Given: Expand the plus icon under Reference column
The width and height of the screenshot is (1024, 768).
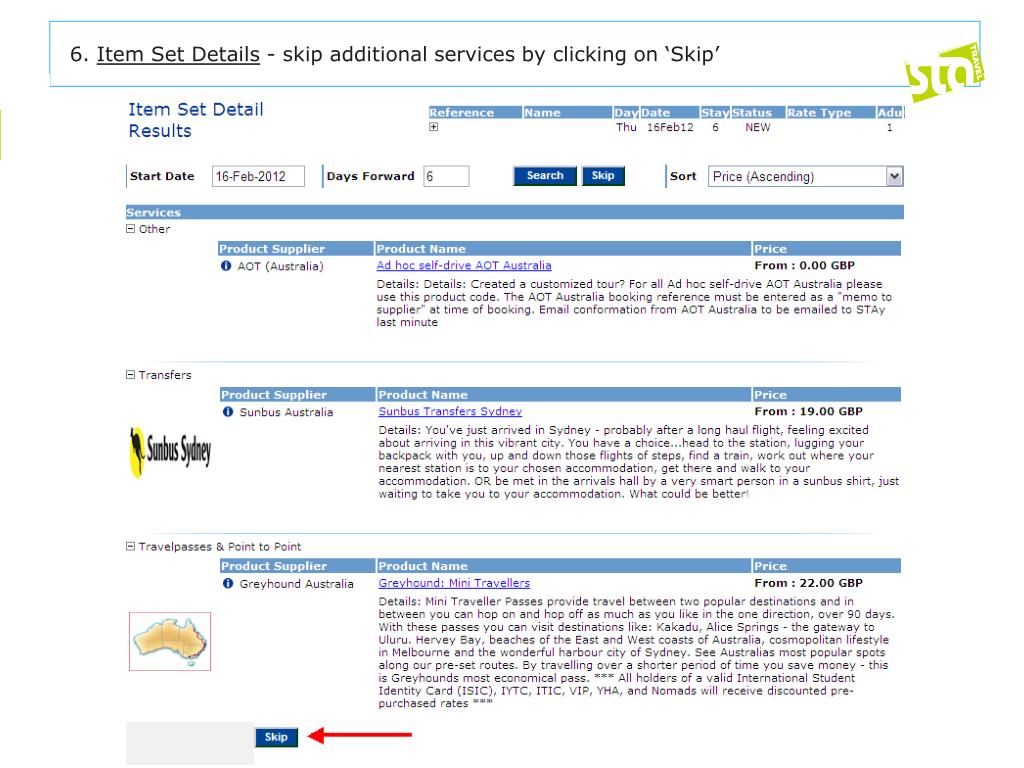Looking at the screenshot, I should pos(434,127).
